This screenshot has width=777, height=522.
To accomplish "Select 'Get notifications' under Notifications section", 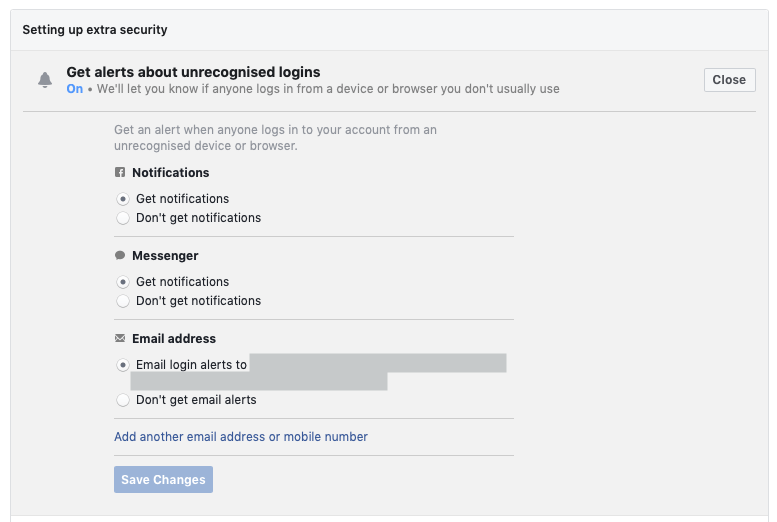I will (123, 199).
